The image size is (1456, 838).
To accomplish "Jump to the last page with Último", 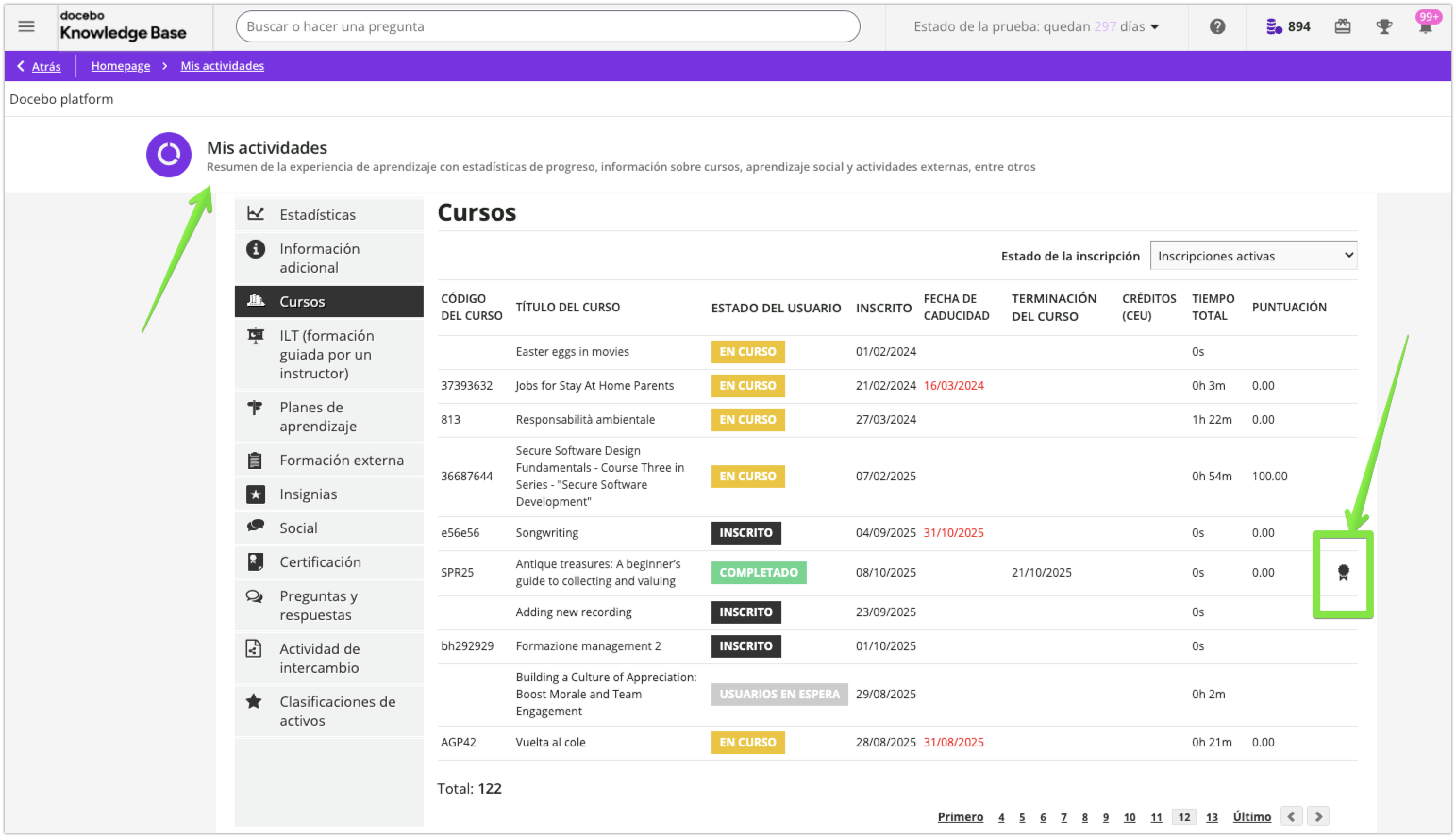I will pos(1252,816).
